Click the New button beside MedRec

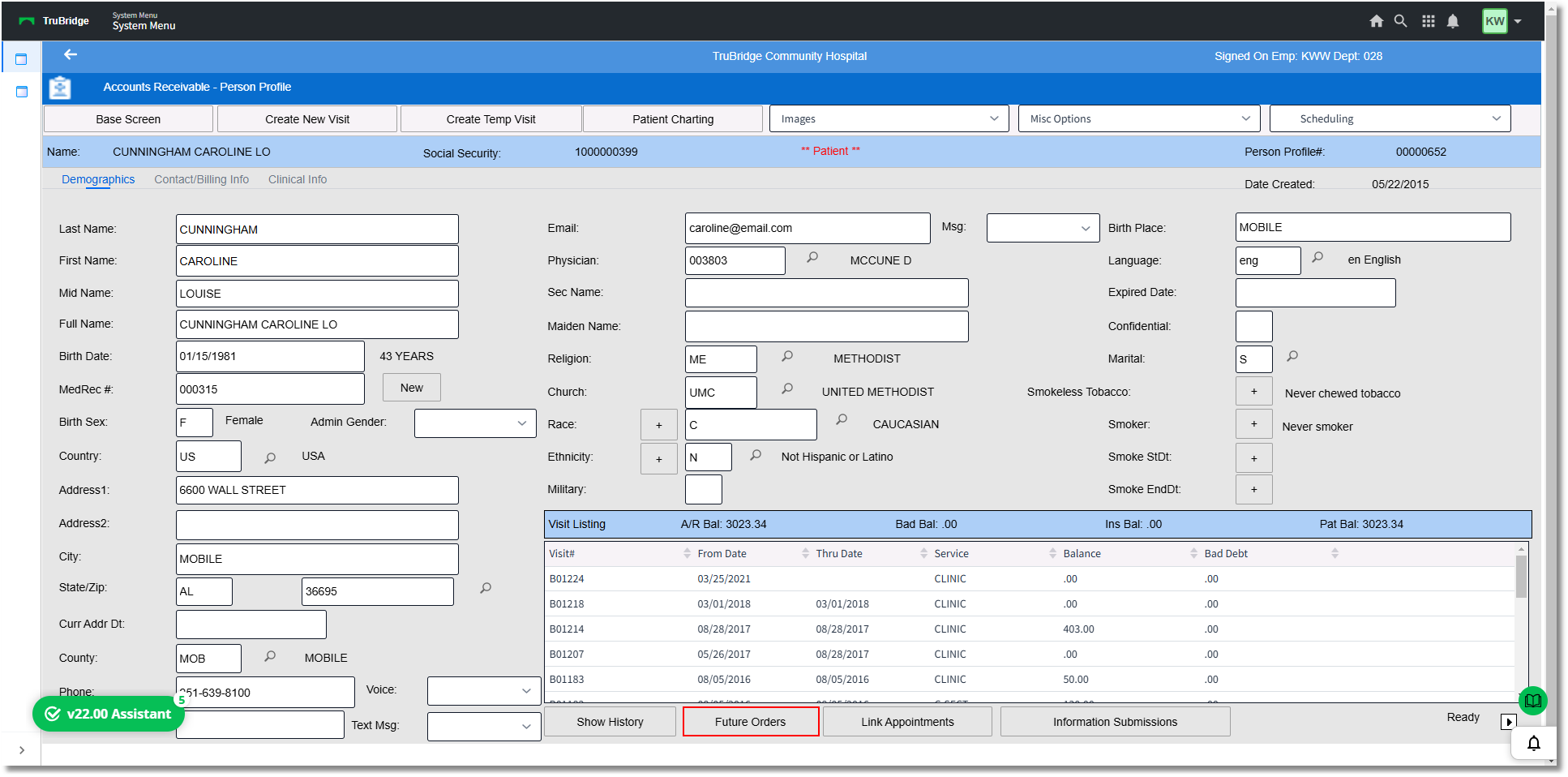(x=412, y=388)
